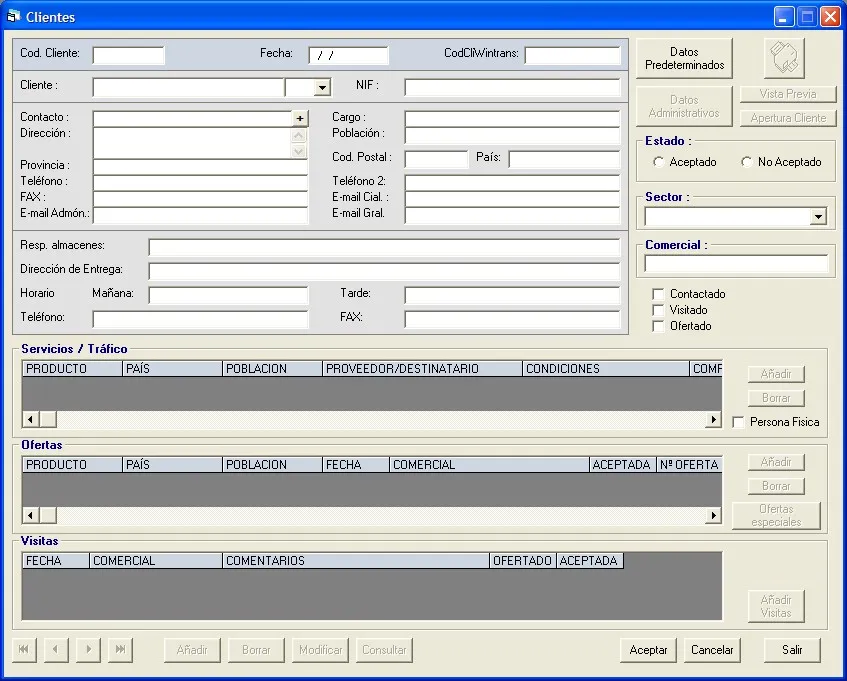Click OFERTADO column header in Visitas grid
This screenshot has width=847, height=681.
(523, 561)
